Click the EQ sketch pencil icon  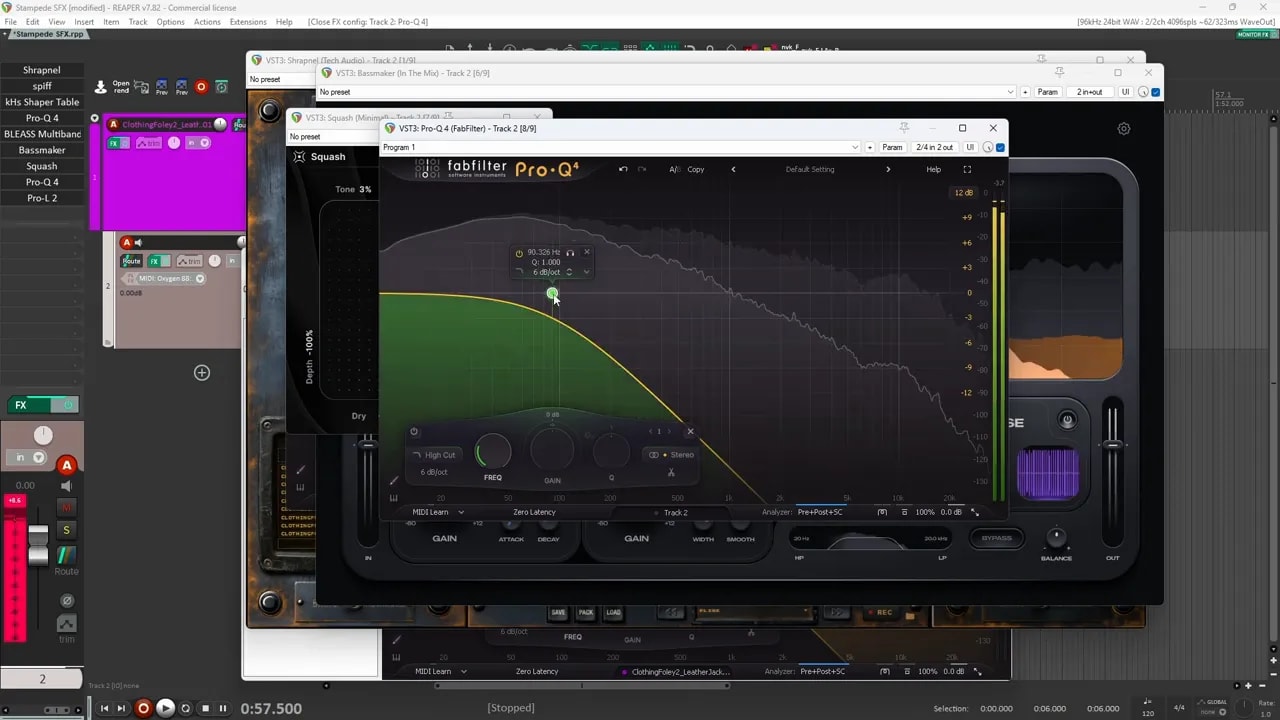pos(394,481)
